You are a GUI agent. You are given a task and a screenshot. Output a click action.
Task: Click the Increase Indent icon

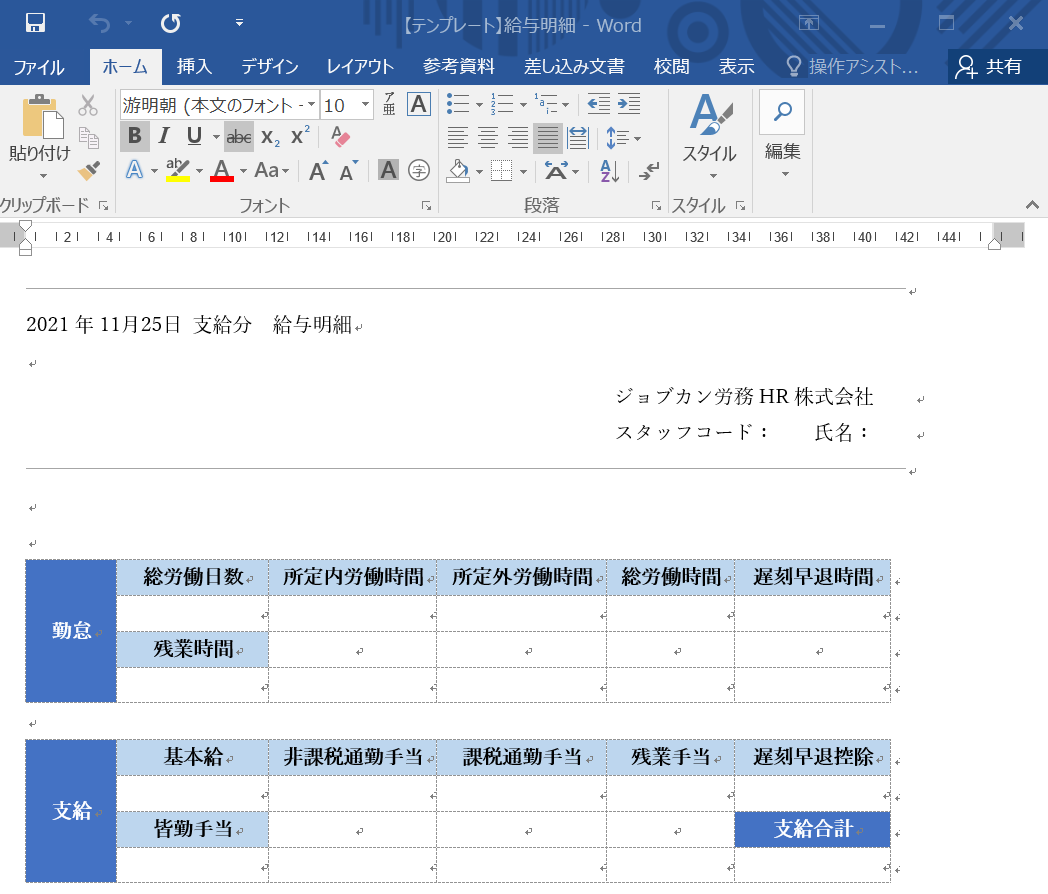(629, 104)
